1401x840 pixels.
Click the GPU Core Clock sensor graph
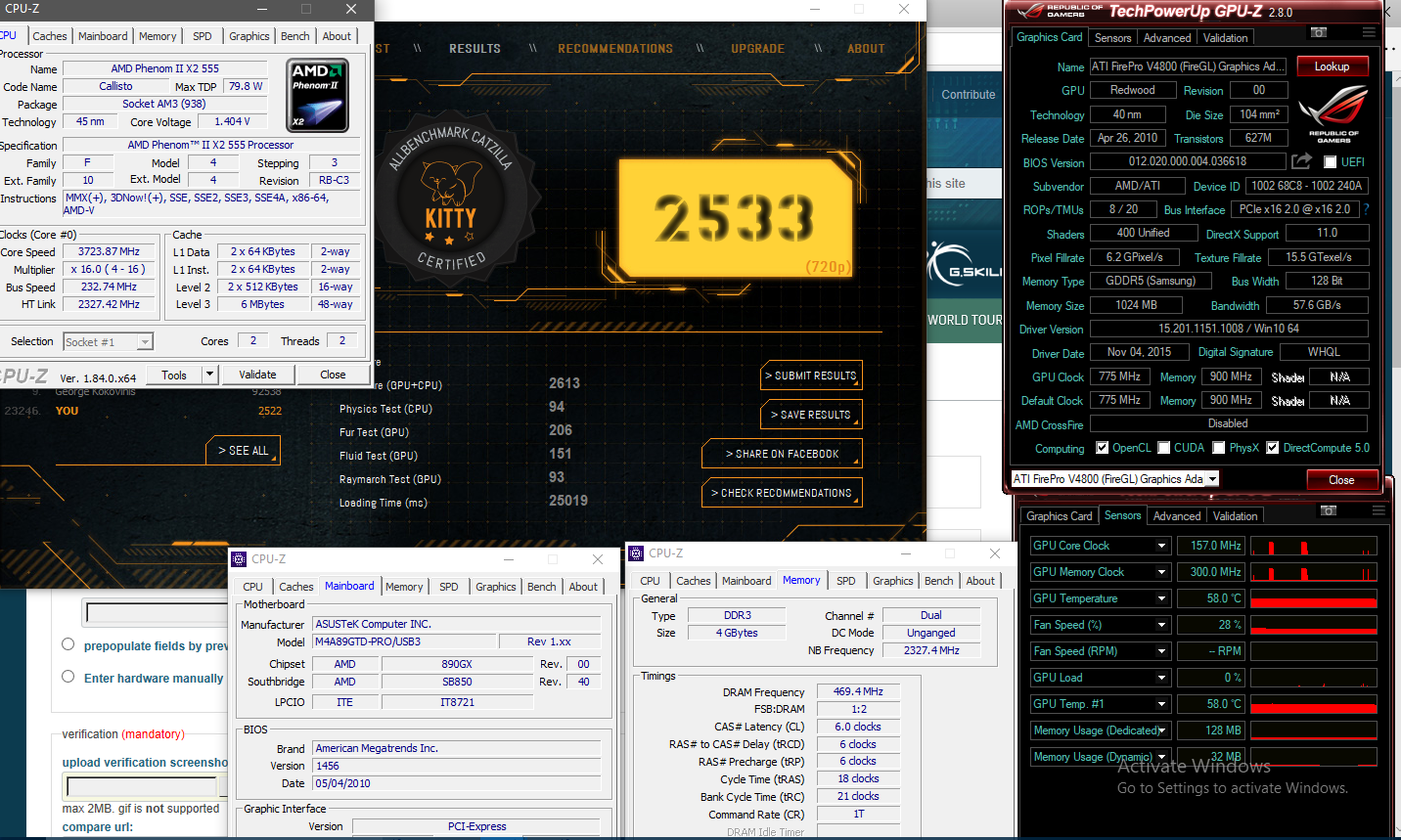pyautogui.click(x=1314, y=546)
